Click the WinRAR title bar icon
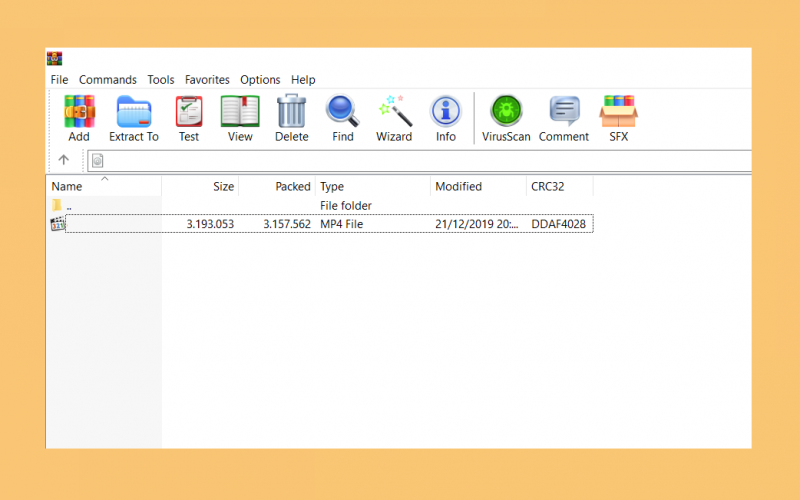The height and width of the screenshot is (500, 800). click(x=54, y=59)
